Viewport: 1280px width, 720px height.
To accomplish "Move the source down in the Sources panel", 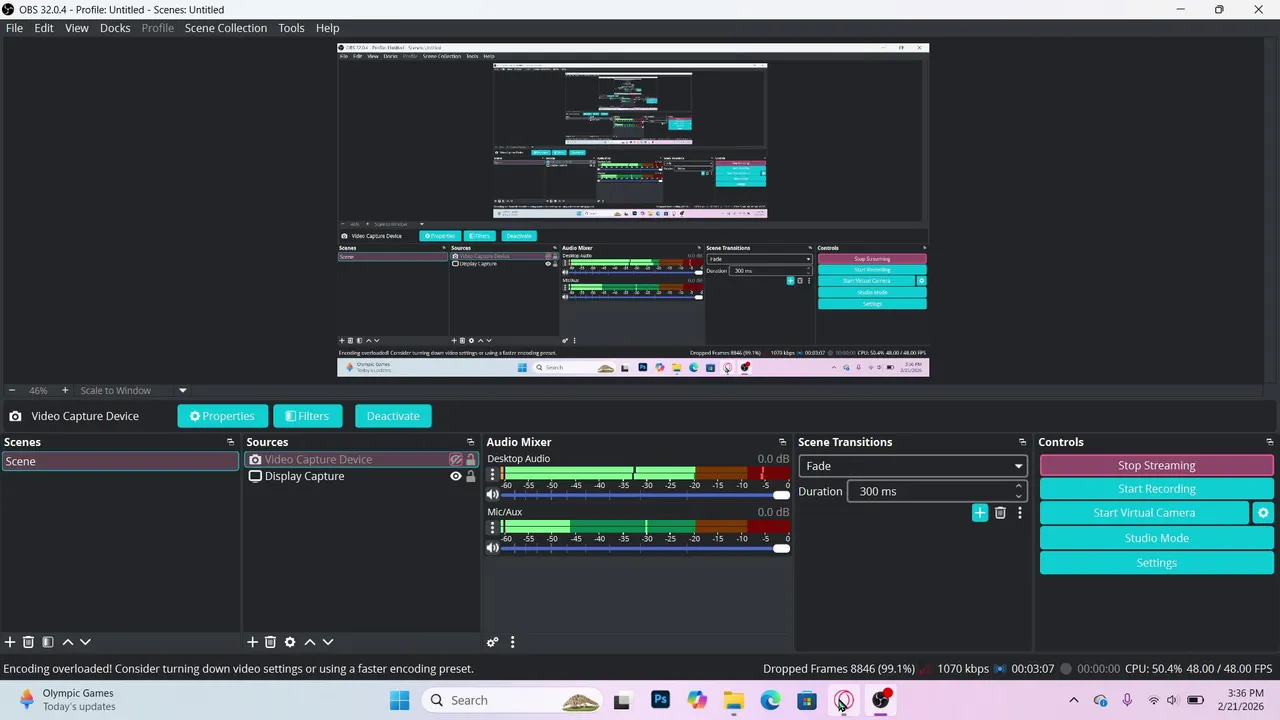I will pyautogui.click(x=328, y=642).
